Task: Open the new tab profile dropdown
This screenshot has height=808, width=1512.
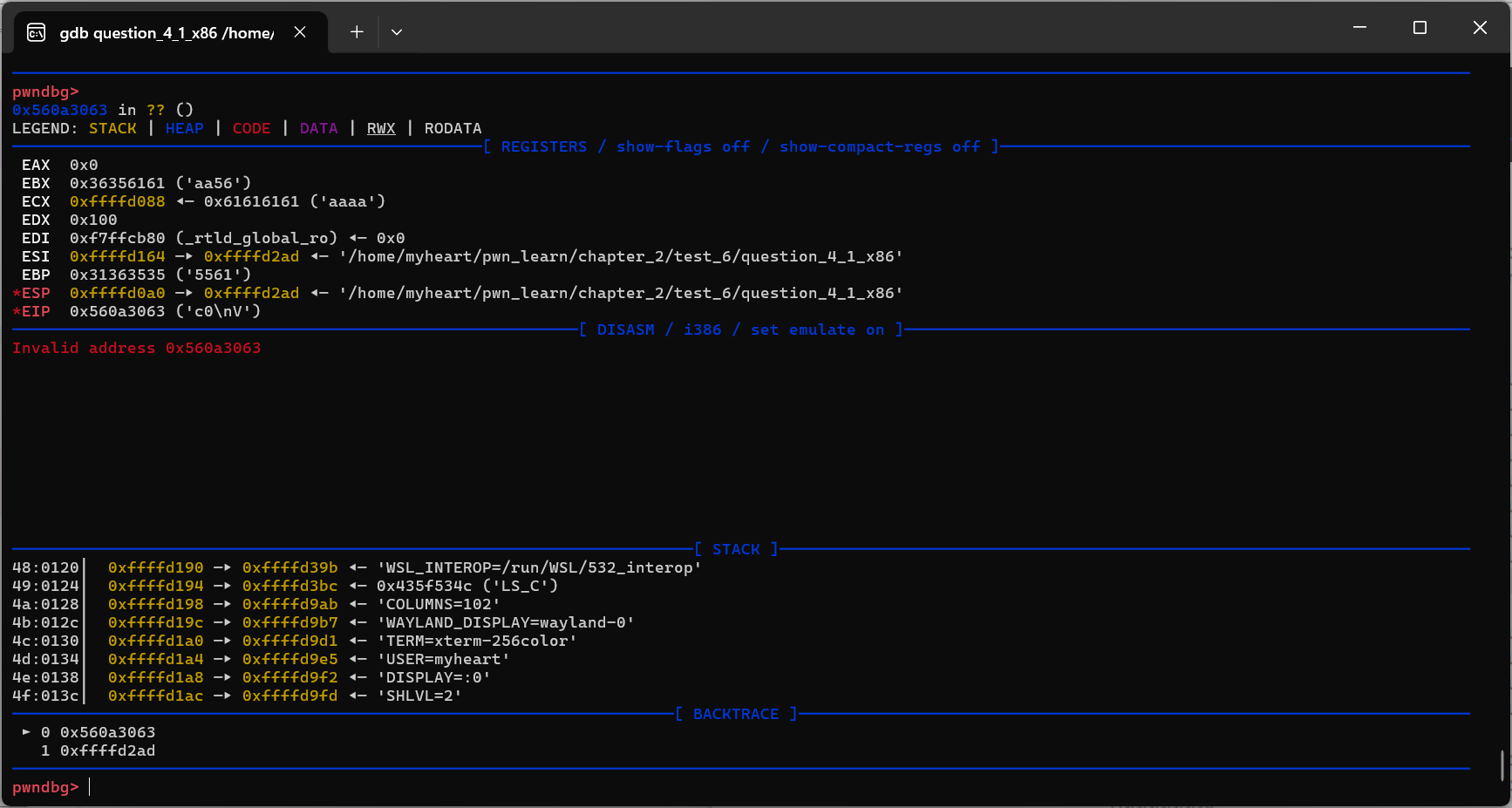Action: tap(397, 32)
